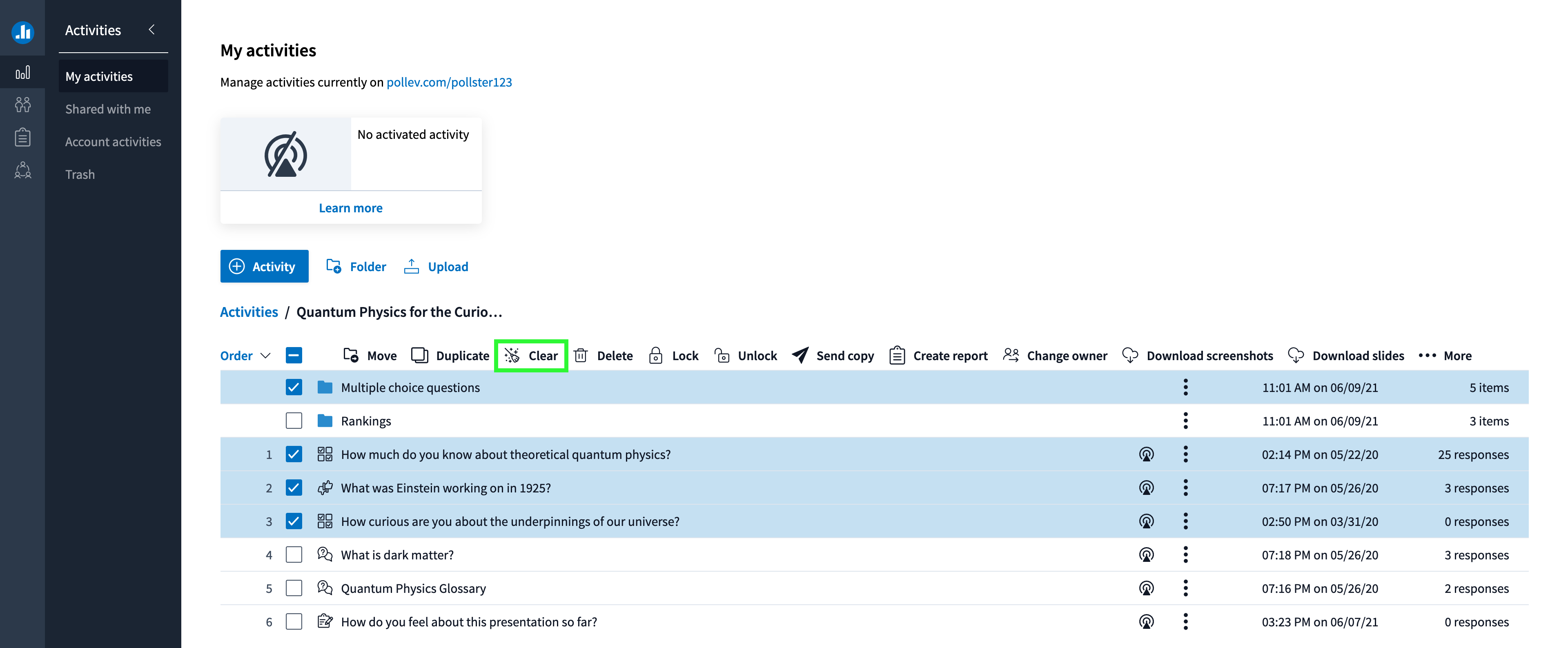Check the Quantum Physics Glossary checkbox

click(x=294, y=588)
